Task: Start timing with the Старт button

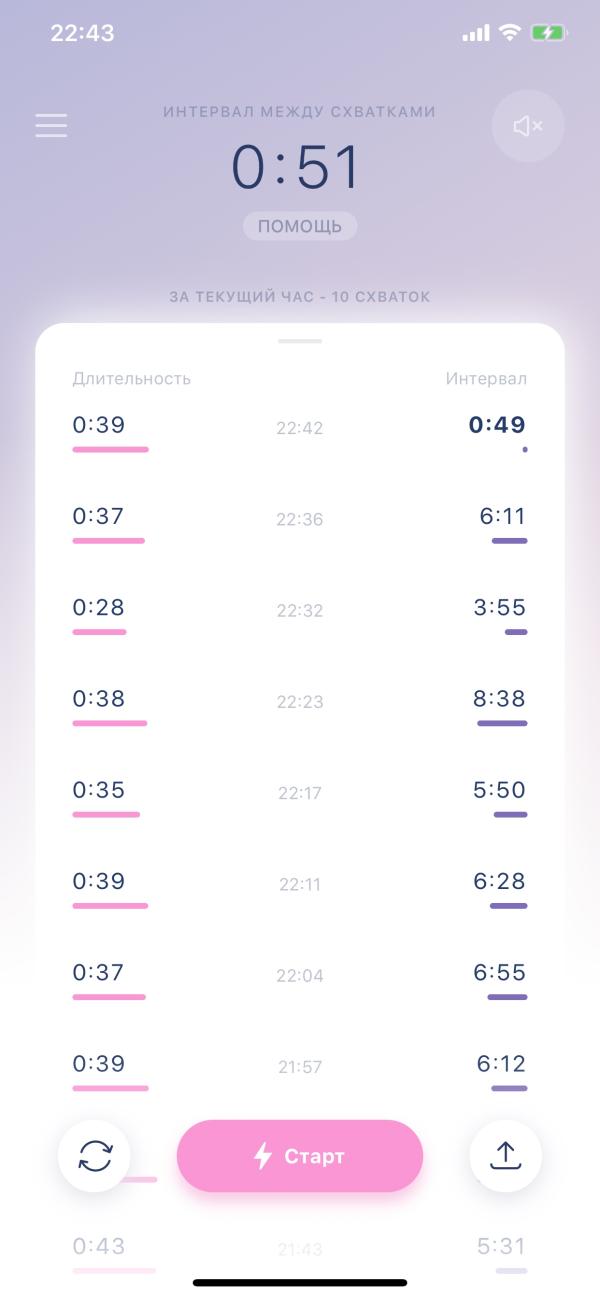Action: (x=300, y=1156)
